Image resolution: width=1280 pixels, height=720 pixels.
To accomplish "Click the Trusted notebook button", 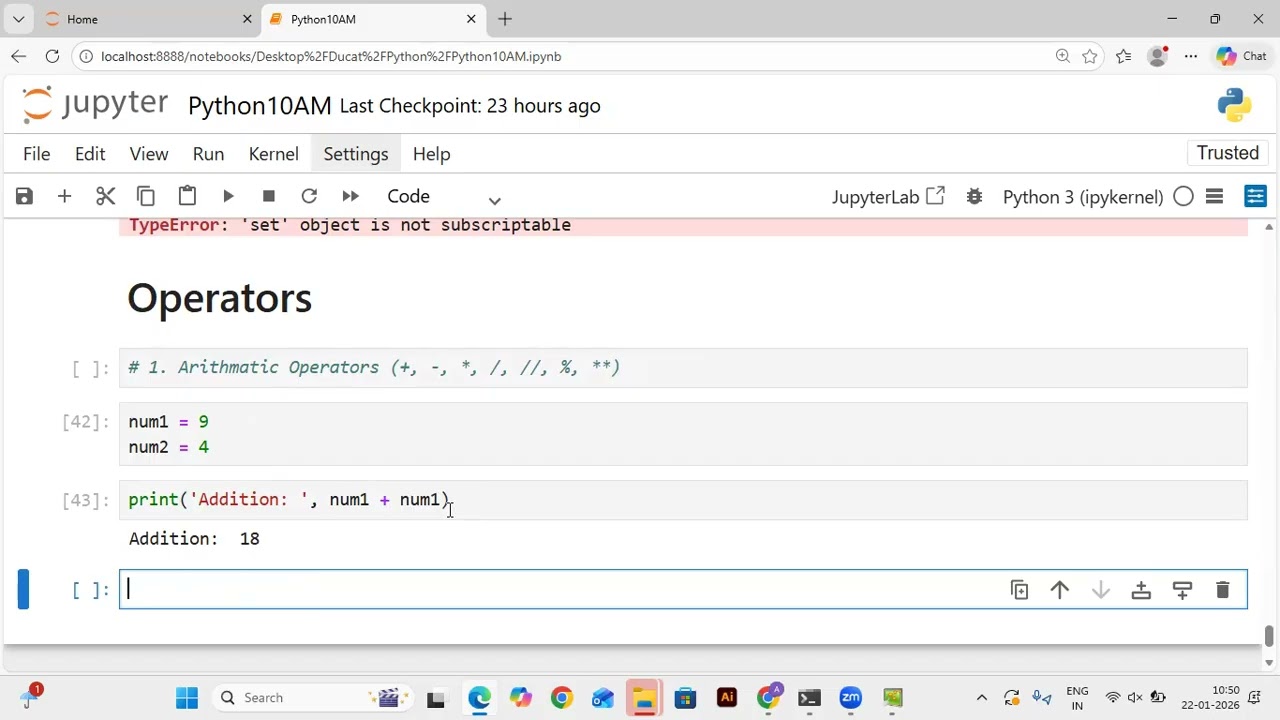I will [x=1228, y=153].
